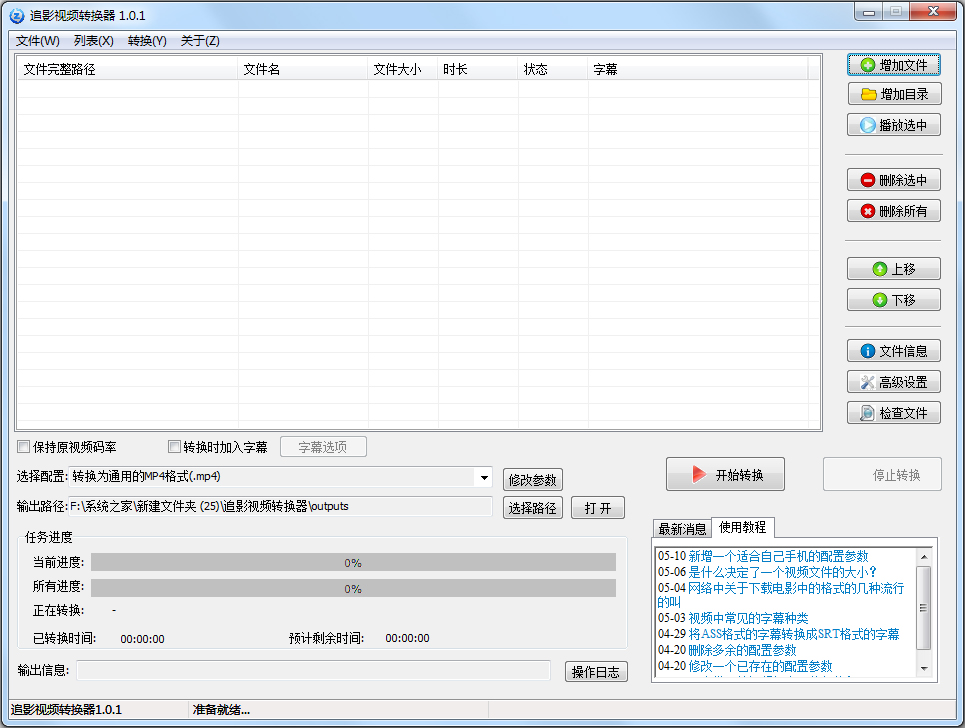Expand the 选择配置 format dropdown
The width and height of the screenshot is (965, 728).
tap(483, 478)
